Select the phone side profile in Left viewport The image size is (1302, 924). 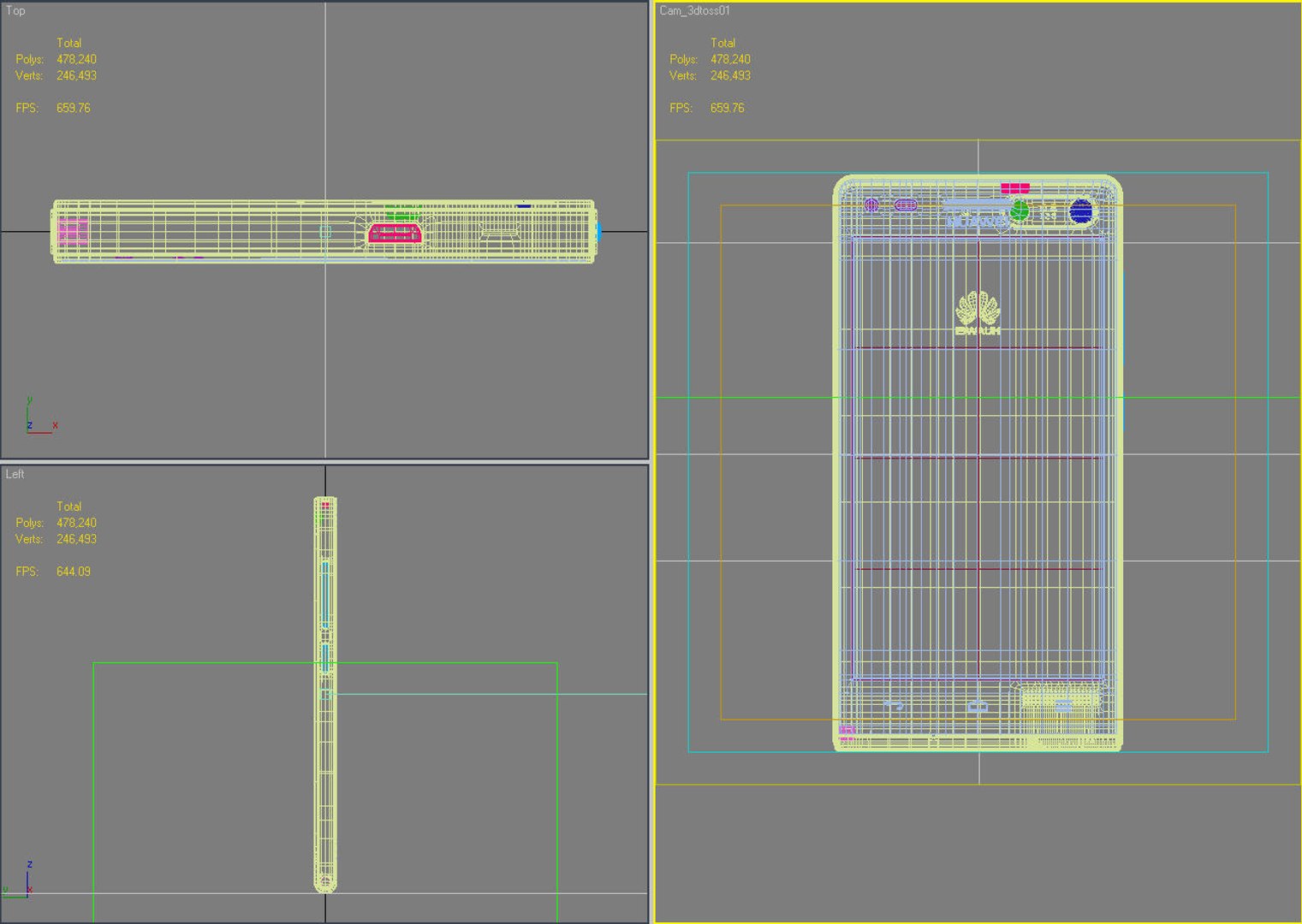pos(325,695)
